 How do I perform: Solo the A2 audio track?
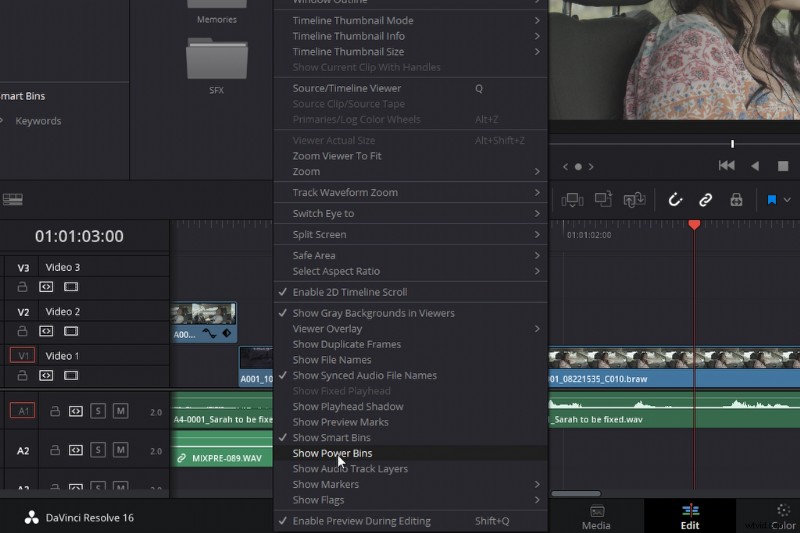pos(98,450)
